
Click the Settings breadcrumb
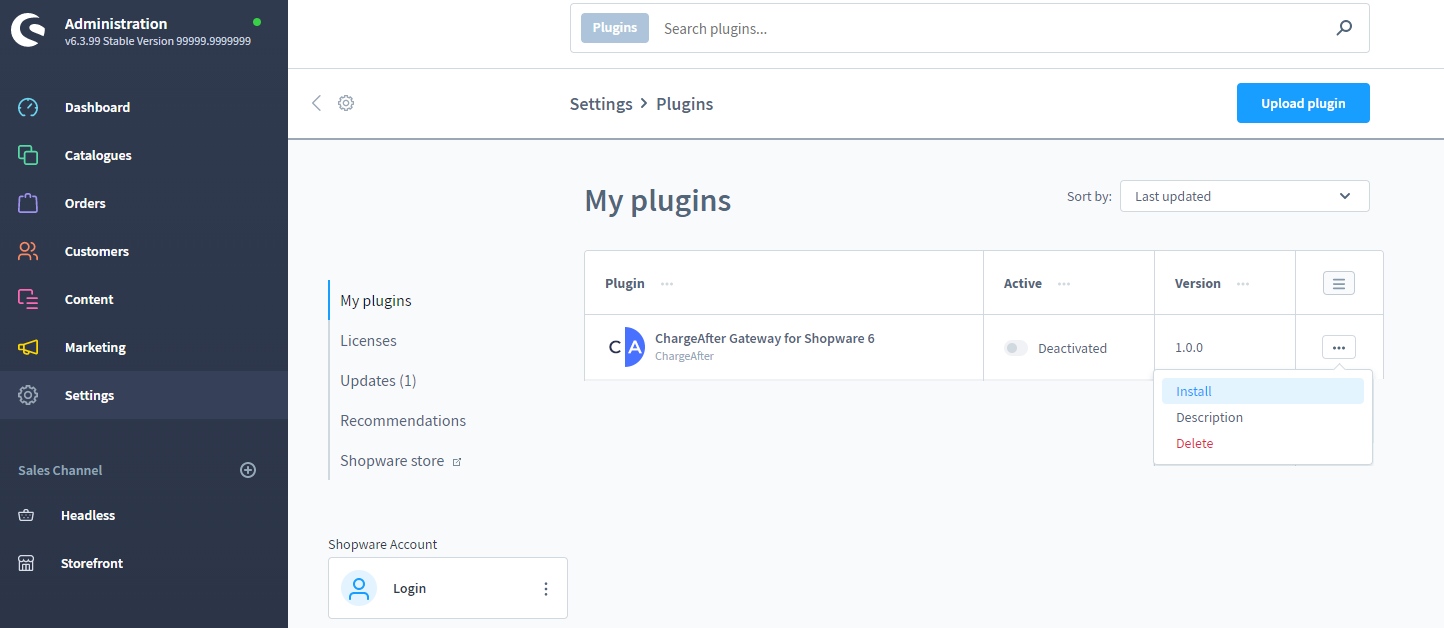point(601,104)
